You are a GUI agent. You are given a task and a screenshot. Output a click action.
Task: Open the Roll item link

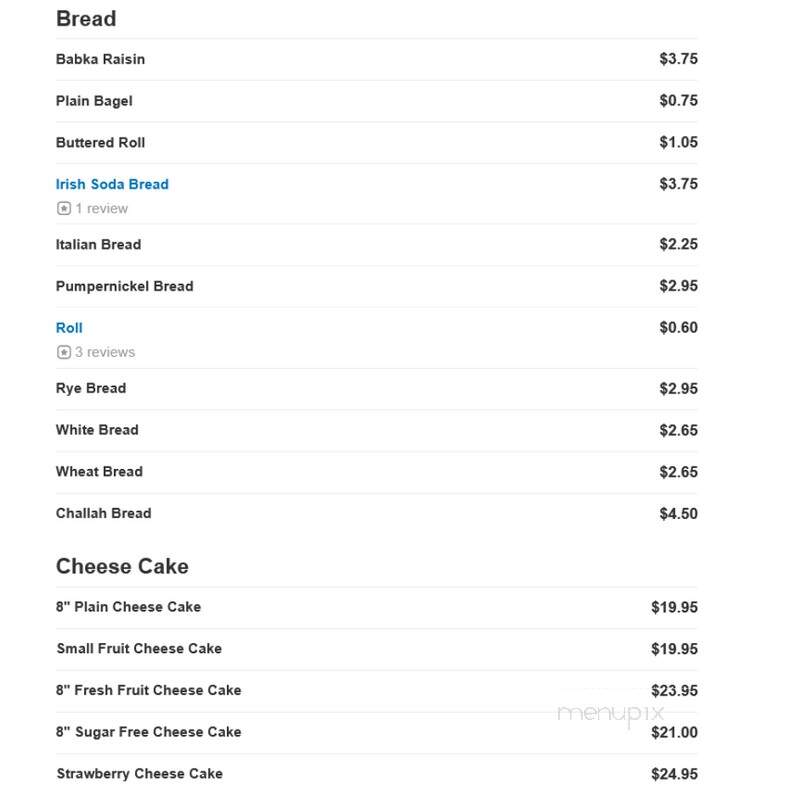[69, 328]
